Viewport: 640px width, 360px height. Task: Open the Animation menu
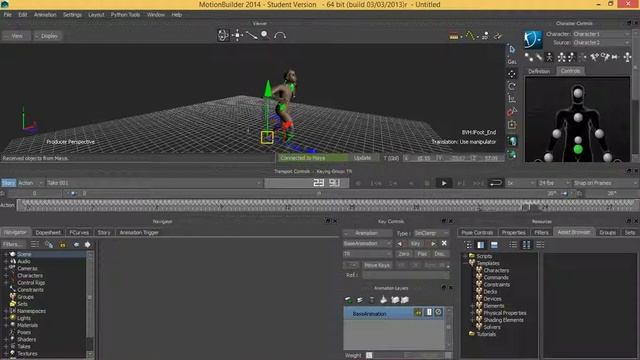click(45, 15)
